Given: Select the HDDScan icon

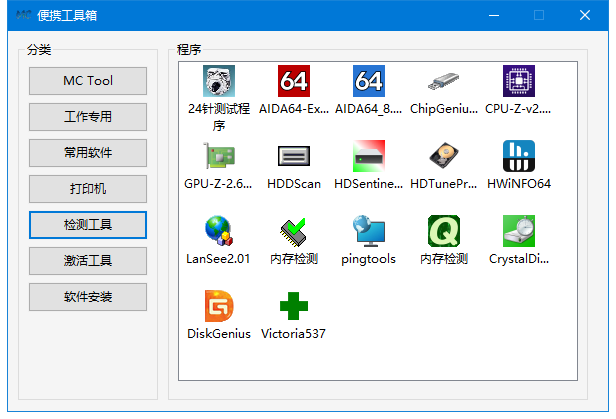Looking at the screenshot, I should coord(294,157).
